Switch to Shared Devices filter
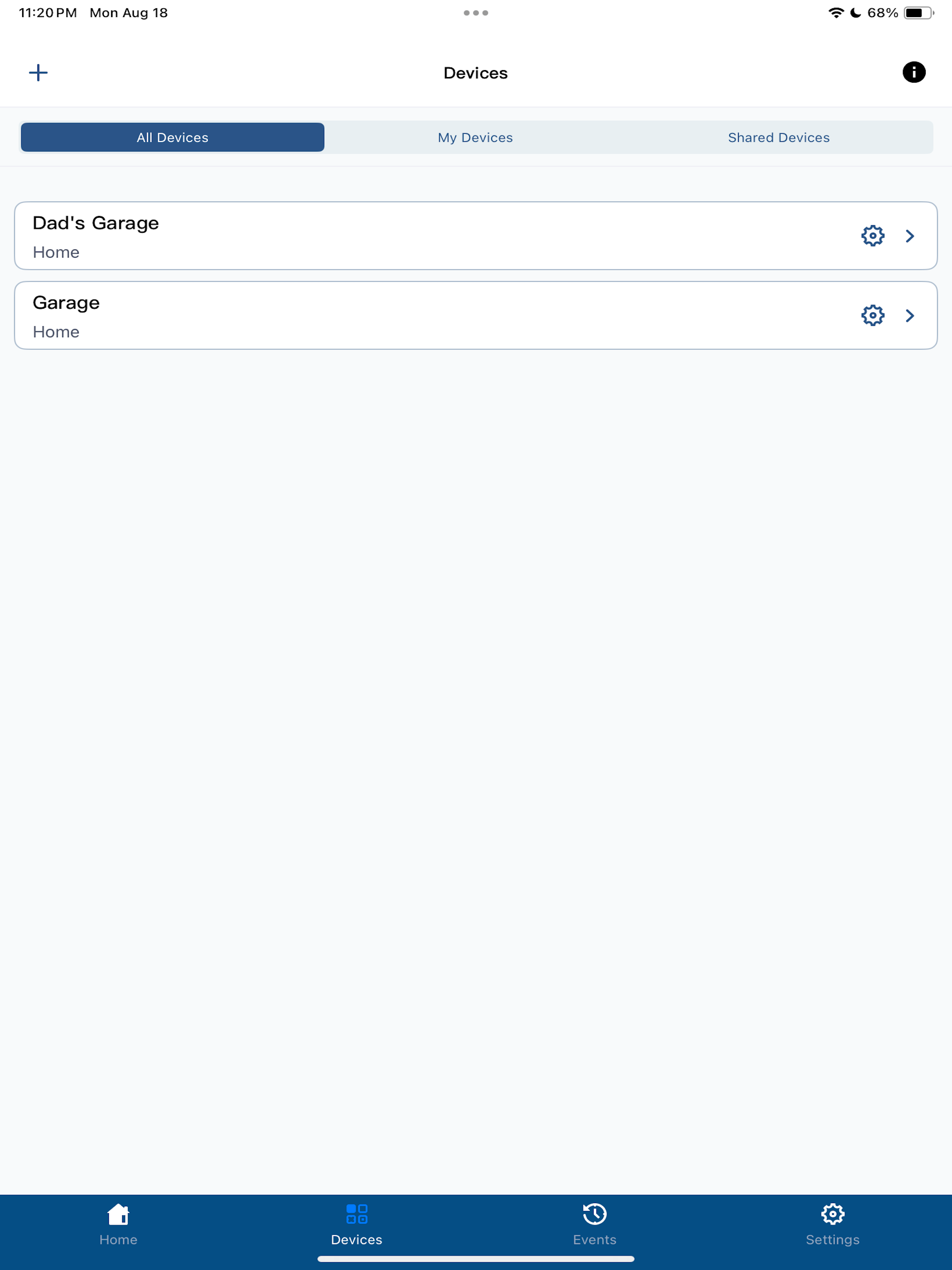 click(x=779, y=137)
